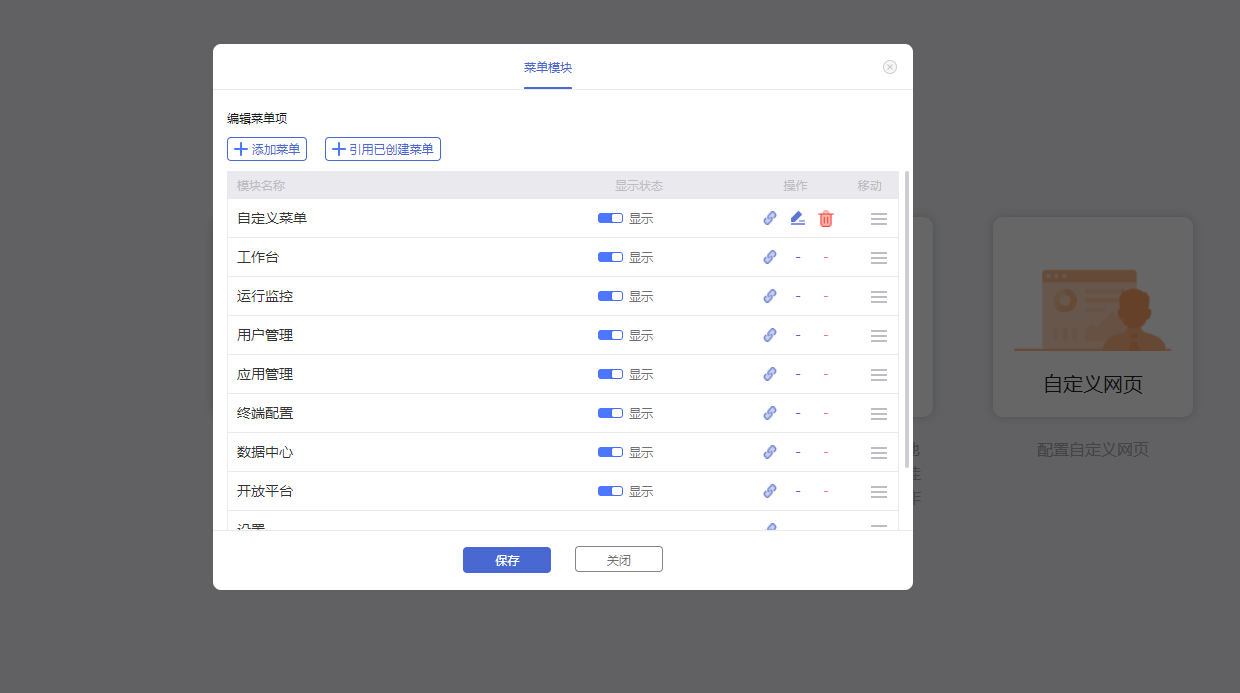Click the link icon for 用户管理
Screen dimensions: 1240x693
click(x=770, y=335)
